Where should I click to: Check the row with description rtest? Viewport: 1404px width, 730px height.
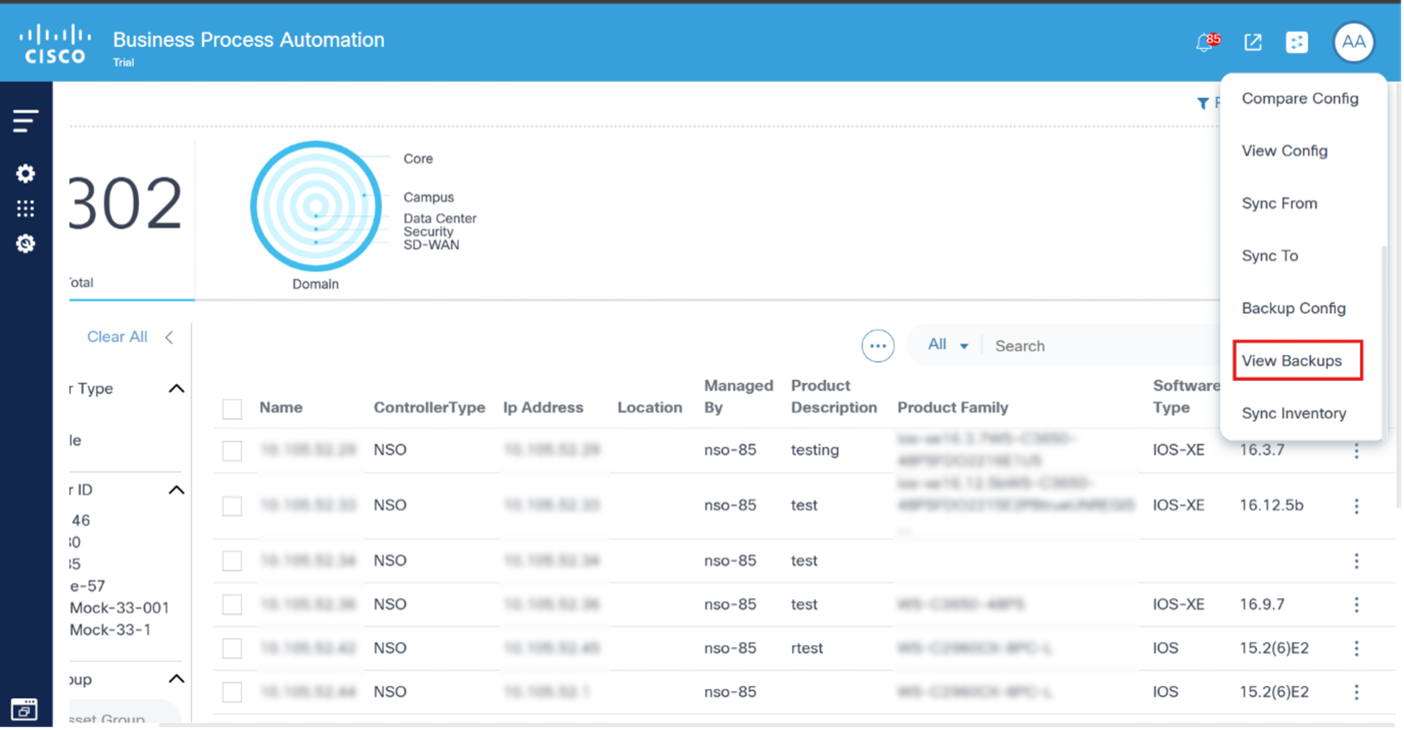tap(232, 649)
